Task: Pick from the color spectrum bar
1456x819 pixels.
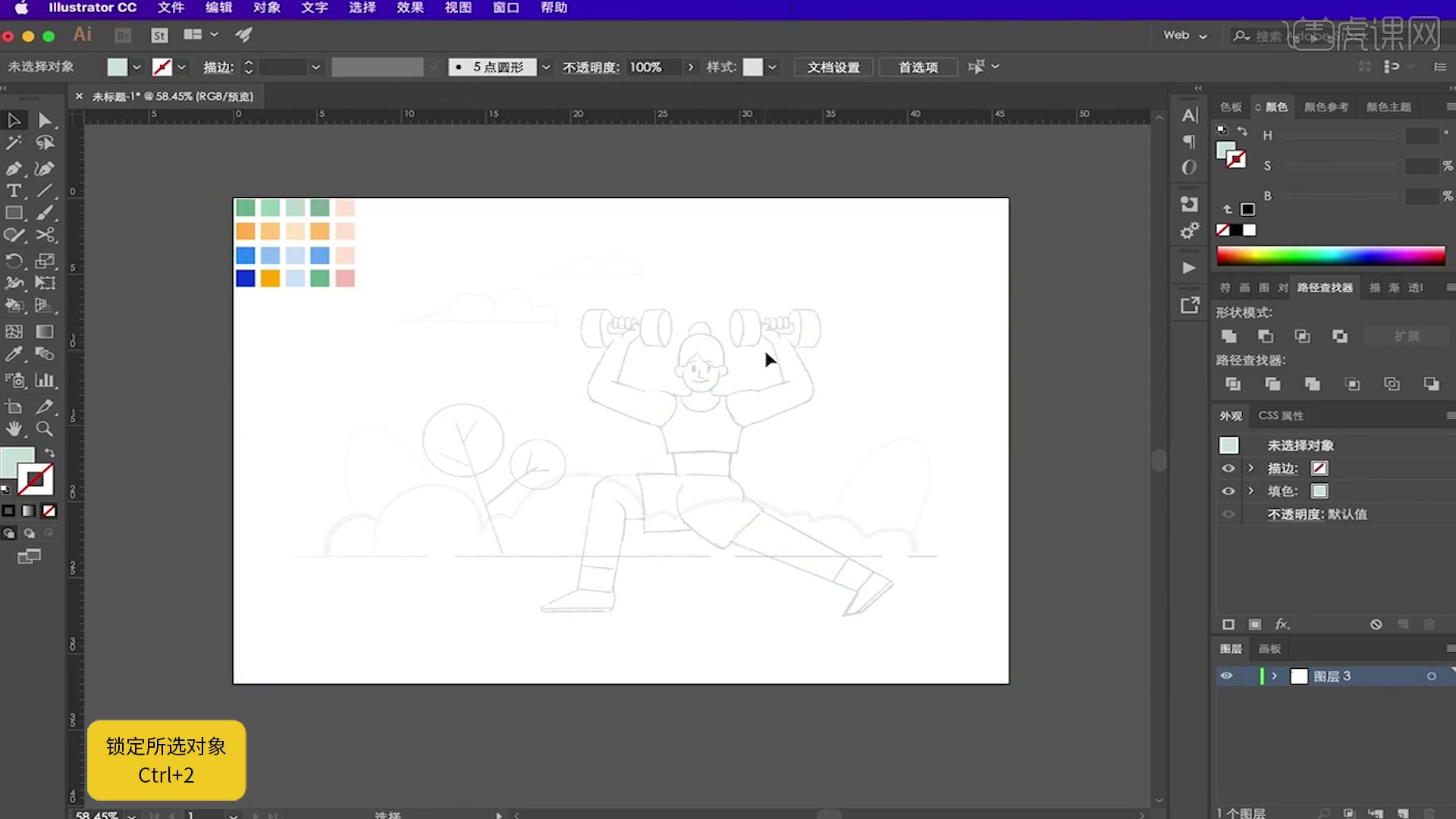Action: tap(1331, 256)
